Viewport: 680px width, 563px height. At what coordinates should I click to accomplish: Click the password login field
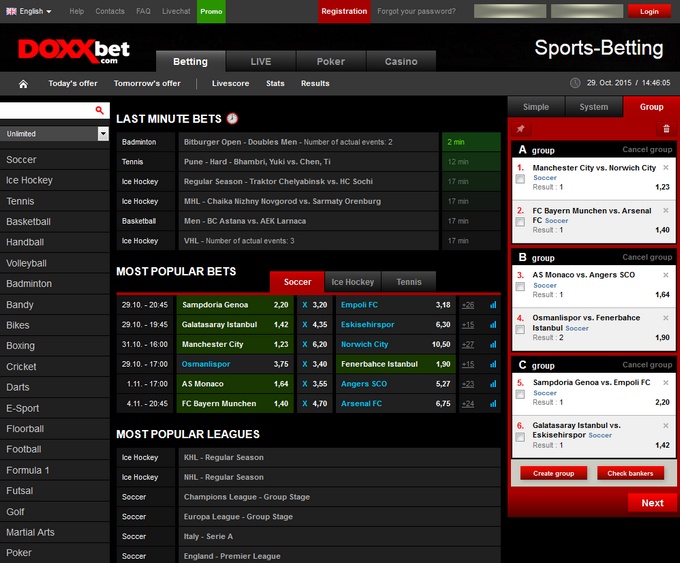587,11
